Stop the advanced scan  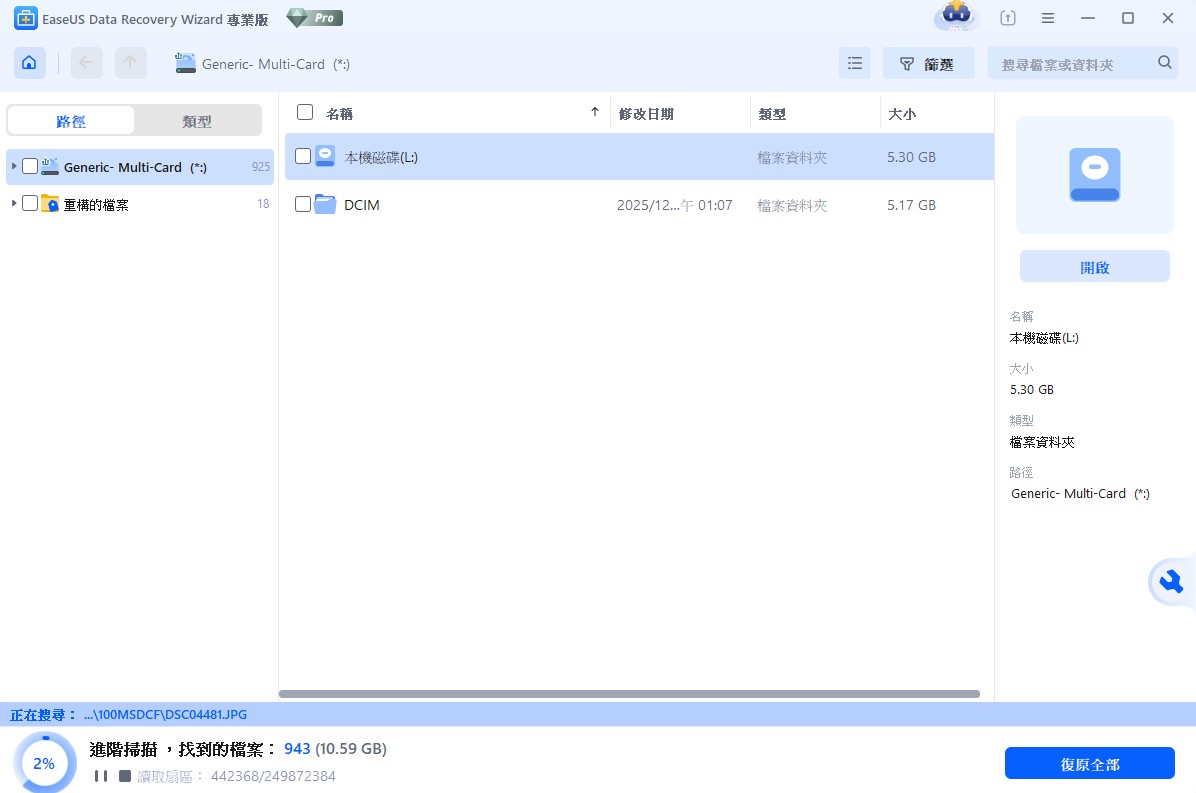(125, 775)
